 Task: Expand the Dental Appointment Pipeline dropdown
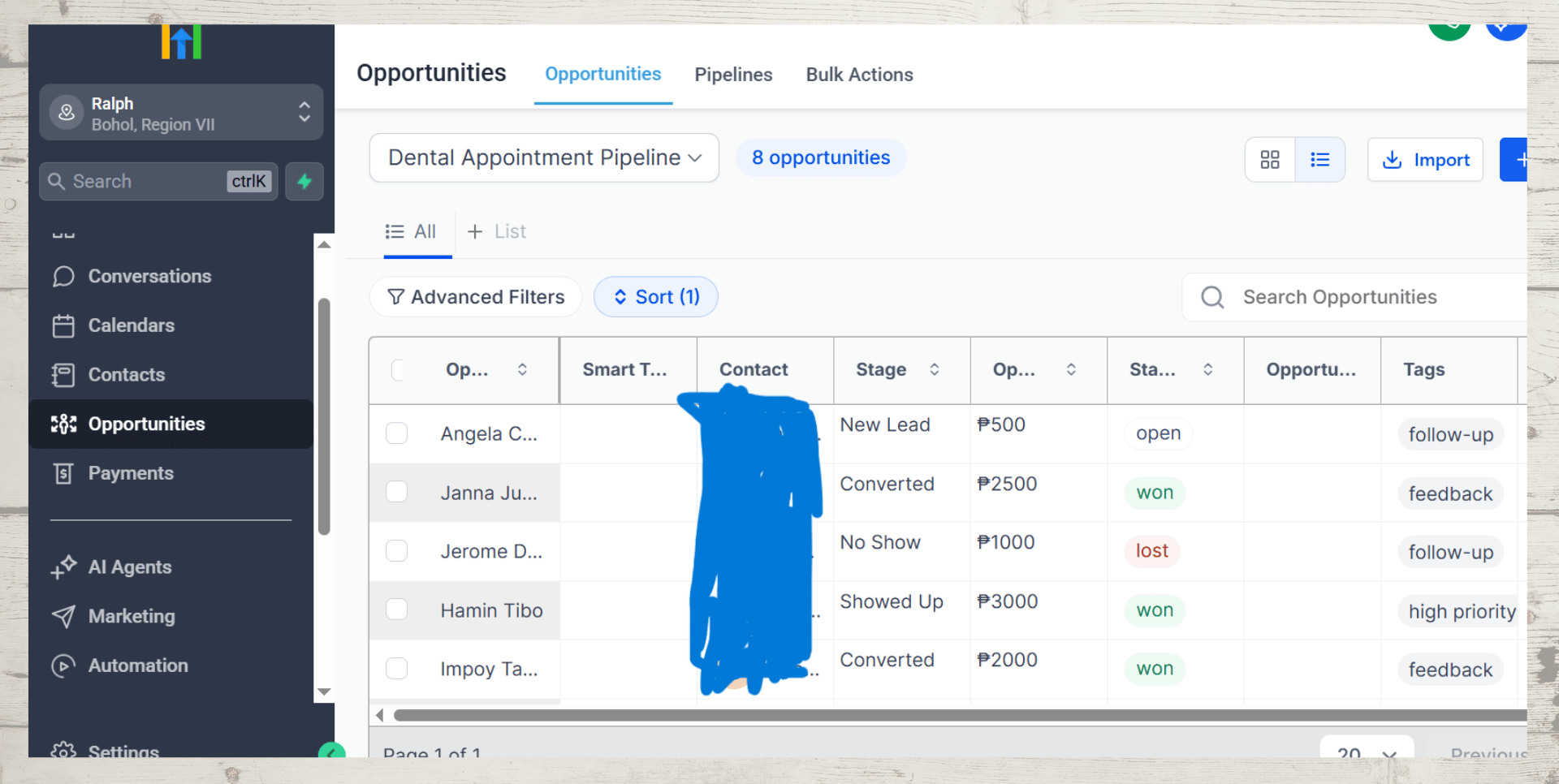544,157
